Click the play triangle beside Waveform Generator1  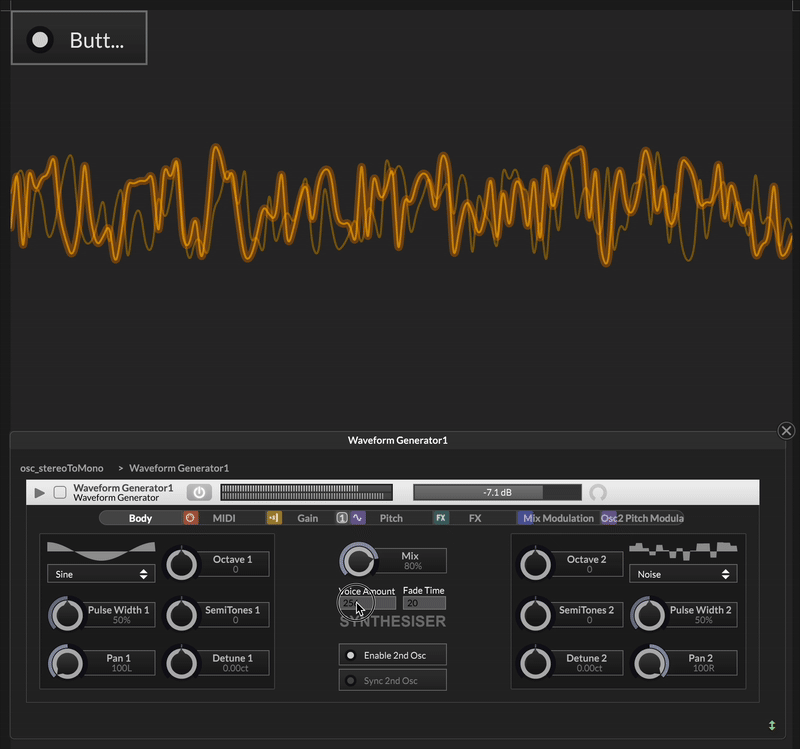40,492
